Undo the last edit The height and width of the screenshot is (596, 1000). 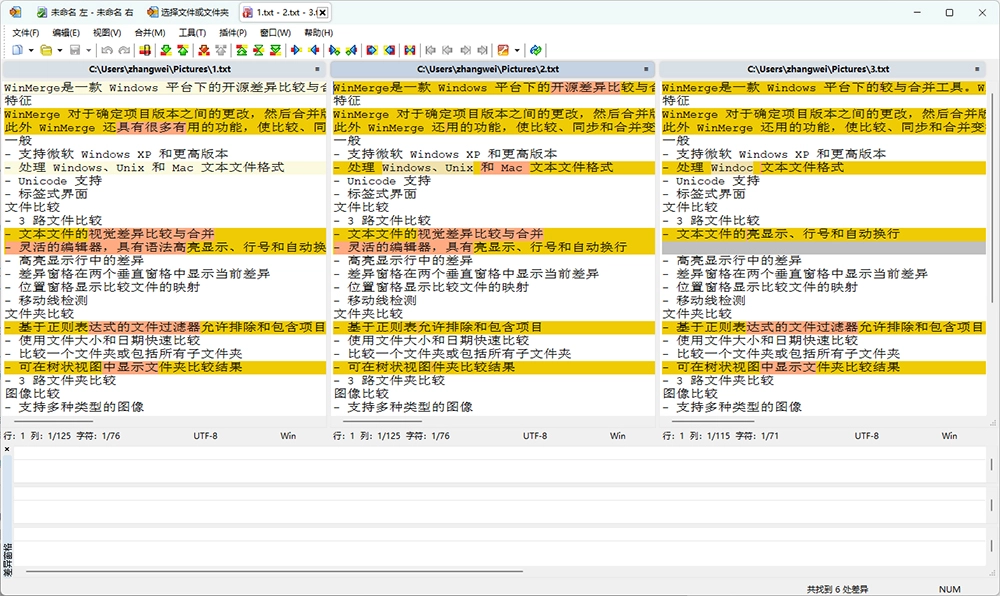point(107,50)
